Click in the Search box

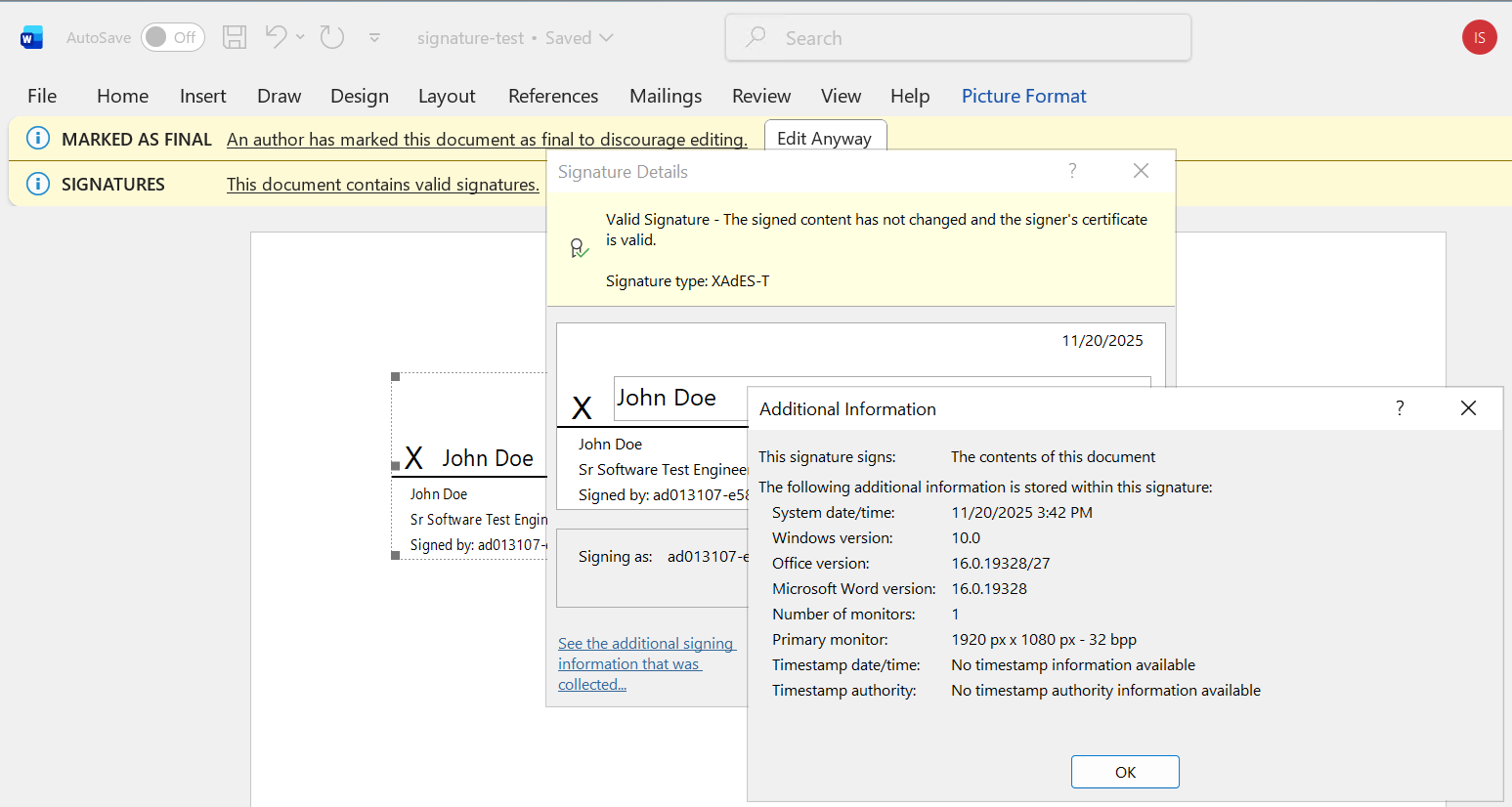click(x=958, y=38)
